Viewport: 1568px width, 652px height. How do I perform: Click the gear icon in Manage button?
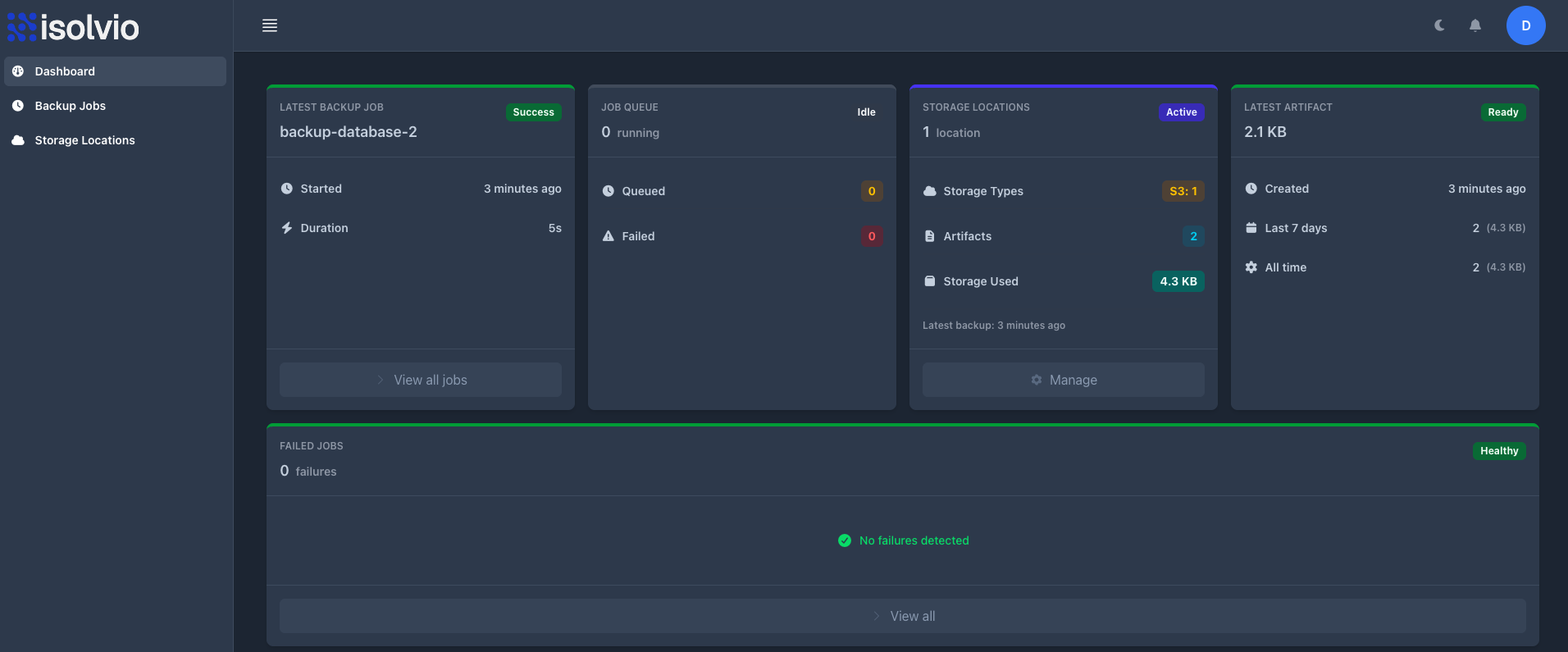(x=1037, y=380)
